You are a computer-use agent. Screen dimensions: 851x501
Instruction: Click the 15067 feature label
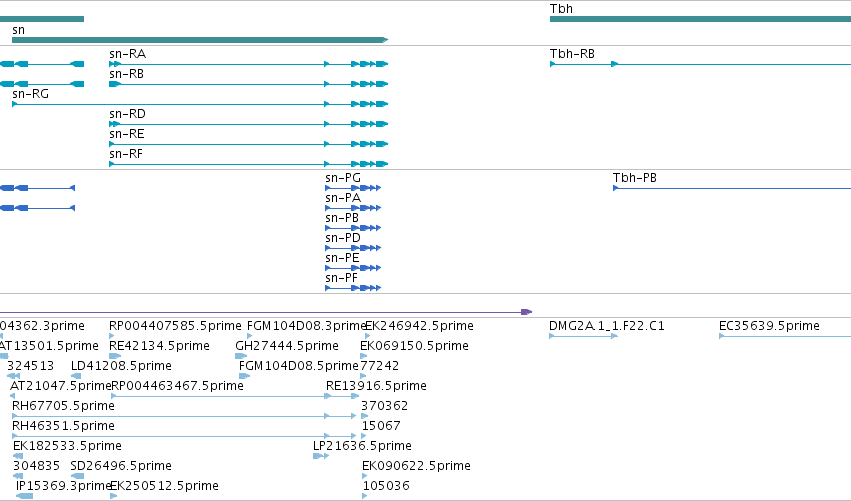(x=381, y=426)
